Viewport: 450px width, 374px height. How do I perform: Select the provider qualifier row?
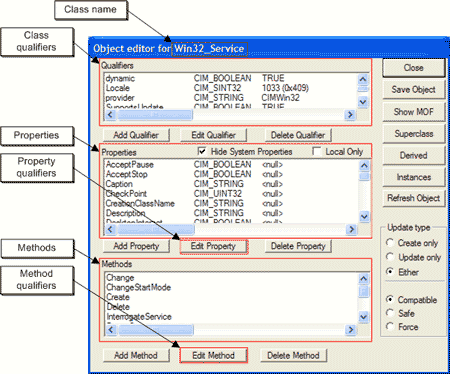point(230,98)
